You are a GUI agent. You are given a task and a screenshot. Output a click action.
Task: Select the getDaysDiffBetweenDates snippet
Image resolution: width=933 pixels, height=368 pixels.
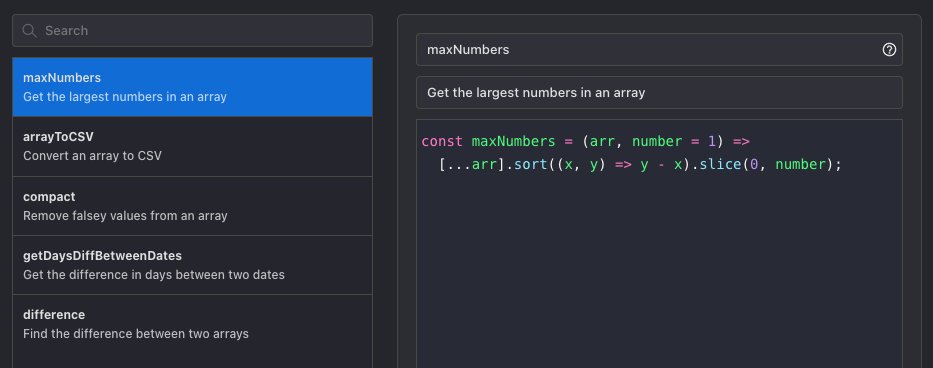tap(192, 265)
